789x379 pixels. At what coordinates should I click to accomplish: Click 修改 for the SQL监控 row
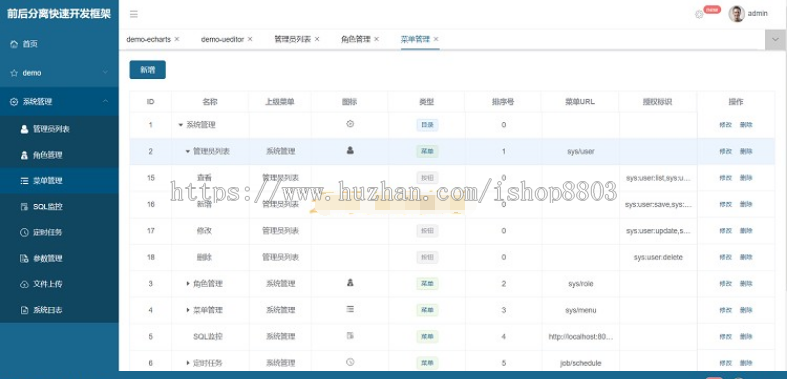point(726,337)
